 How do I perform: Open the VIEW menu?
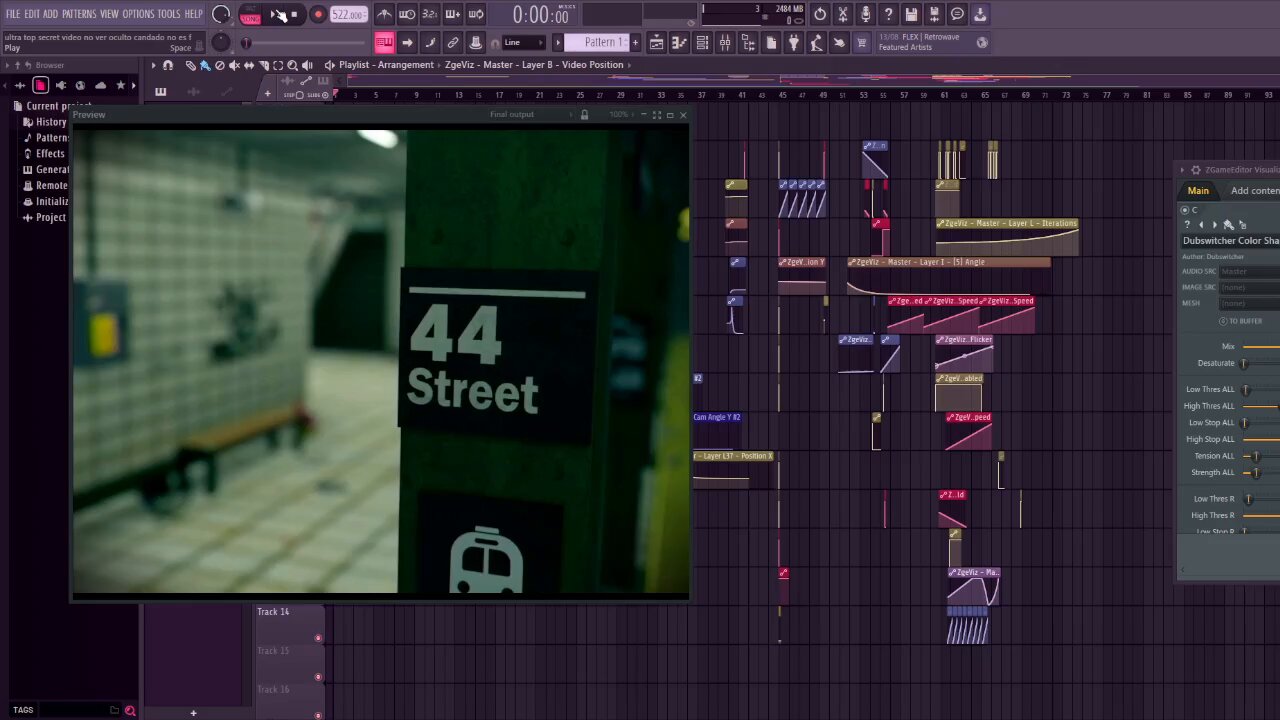coord(109,14)
